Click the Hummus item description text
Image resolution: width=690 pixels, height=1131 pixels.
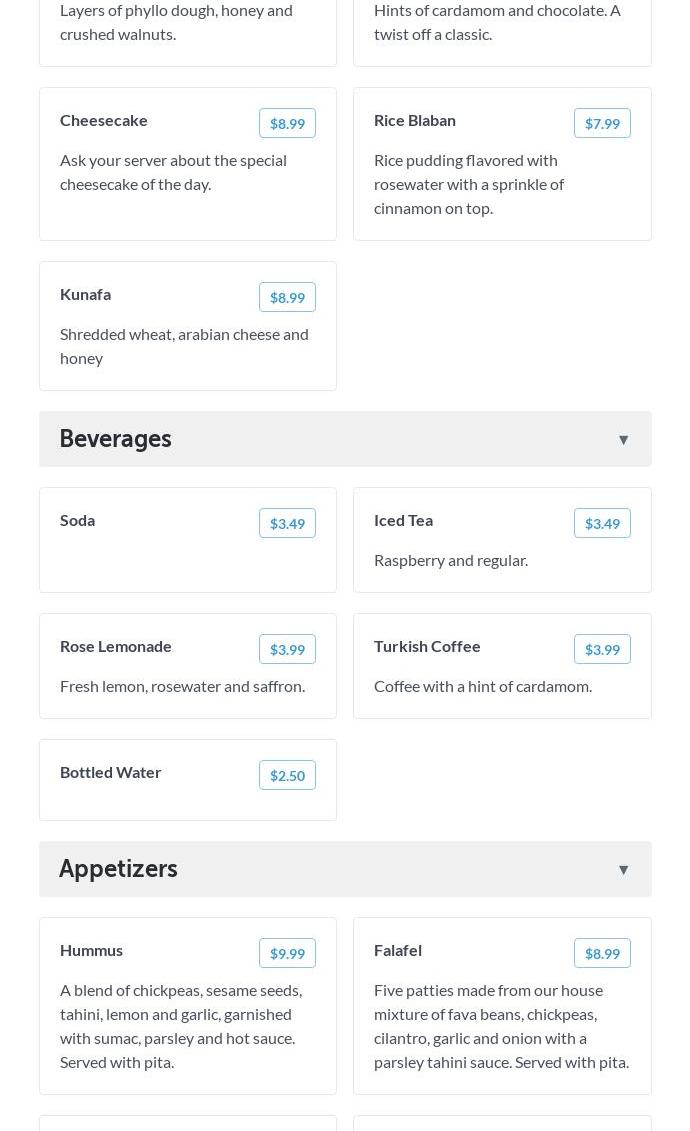point(181,1025)
